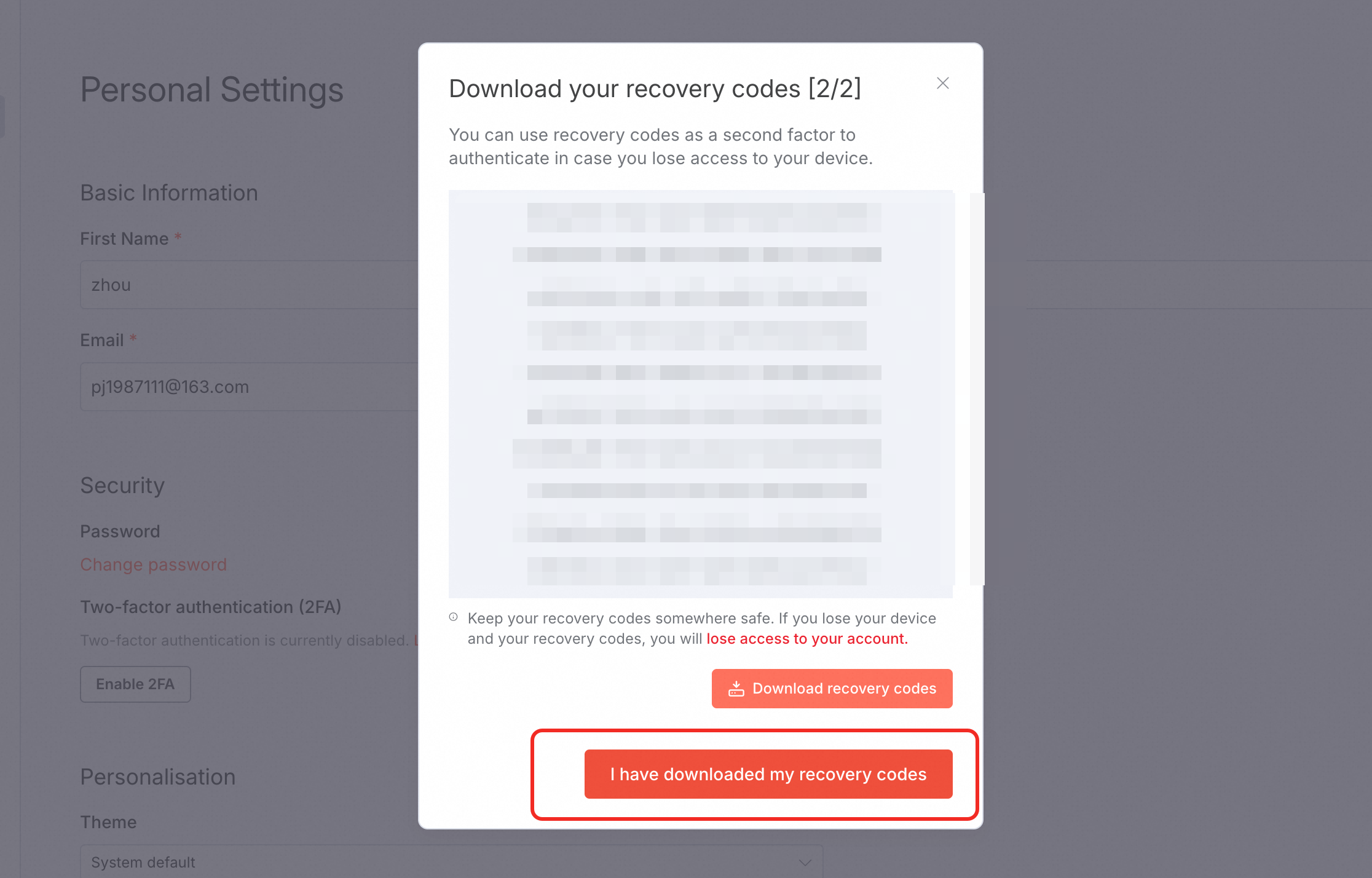Click the 'Download your recovery codes [2/2]' title
The height and width of the screenshot is (878, 1372).
tap(655, 89)
